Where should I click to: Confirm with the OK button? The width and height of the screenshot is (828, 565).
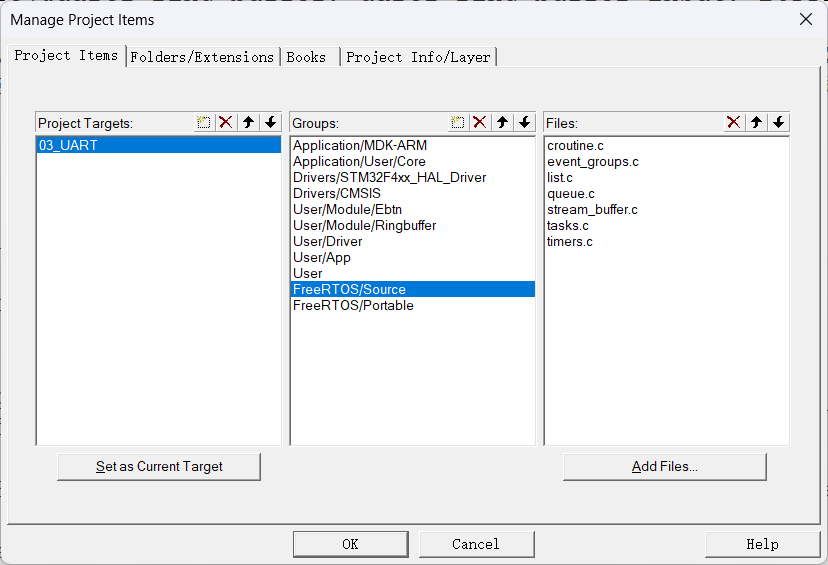[351, 544]
